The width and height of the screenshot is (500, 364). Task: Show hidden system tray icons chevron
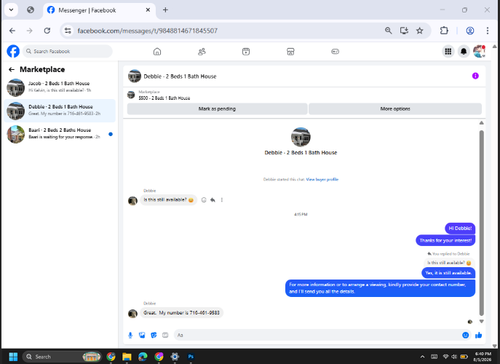pyautogui.click(x=422, y=357)
